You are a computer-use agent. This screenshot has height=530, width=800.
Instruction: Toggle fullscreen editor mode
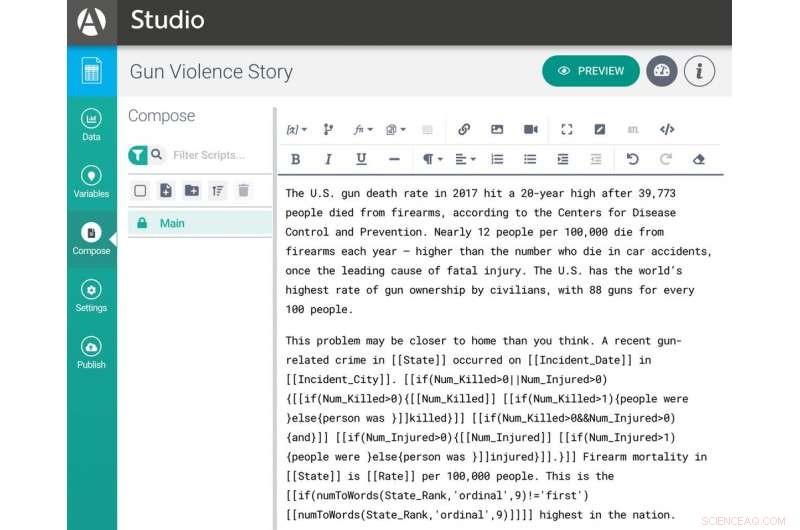point(566,129)
